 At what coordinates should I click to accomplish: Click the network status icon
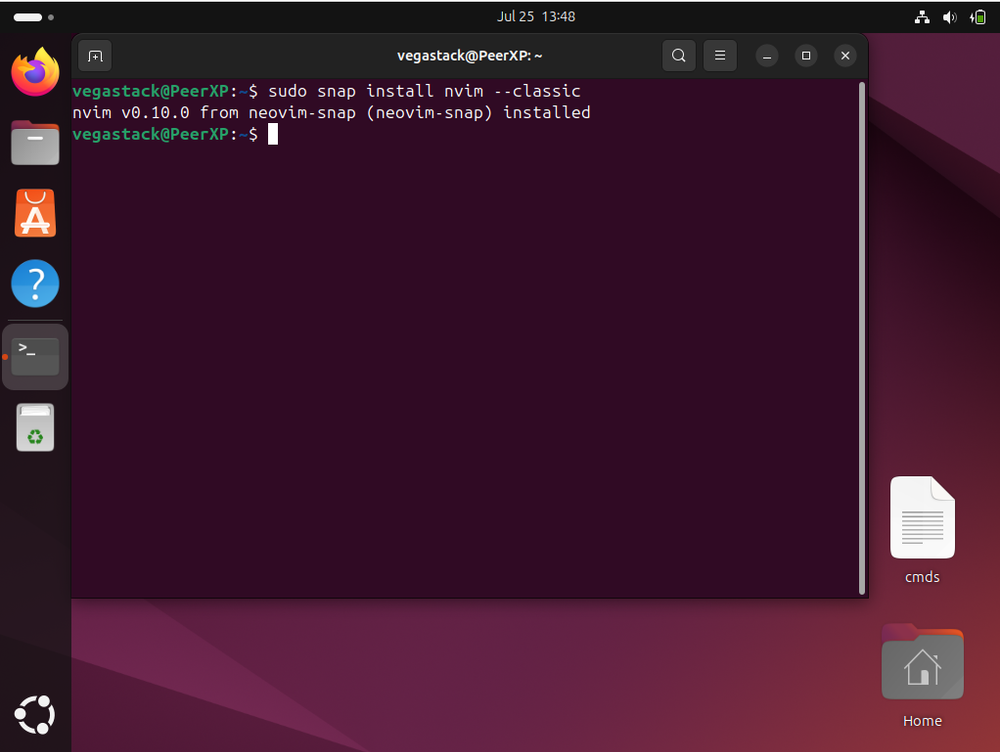point(922,17)
